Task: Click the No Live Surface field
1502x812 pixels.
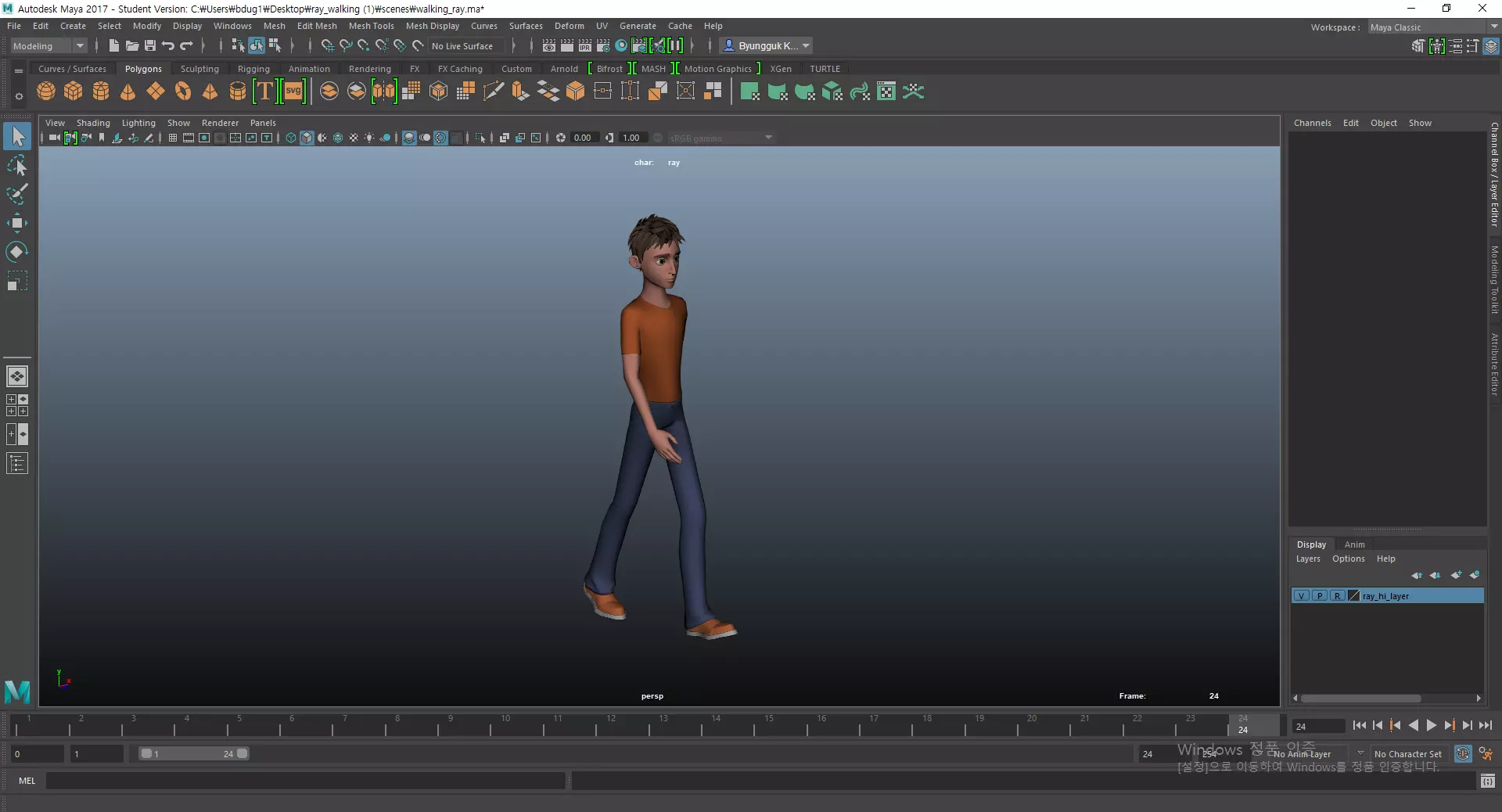Action: [x=467, y=46]
